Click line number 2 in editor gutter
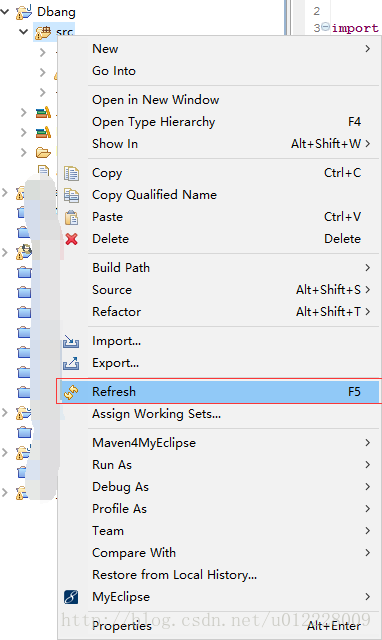The height and width of the screenshot is (640, 382). [317, 11]
